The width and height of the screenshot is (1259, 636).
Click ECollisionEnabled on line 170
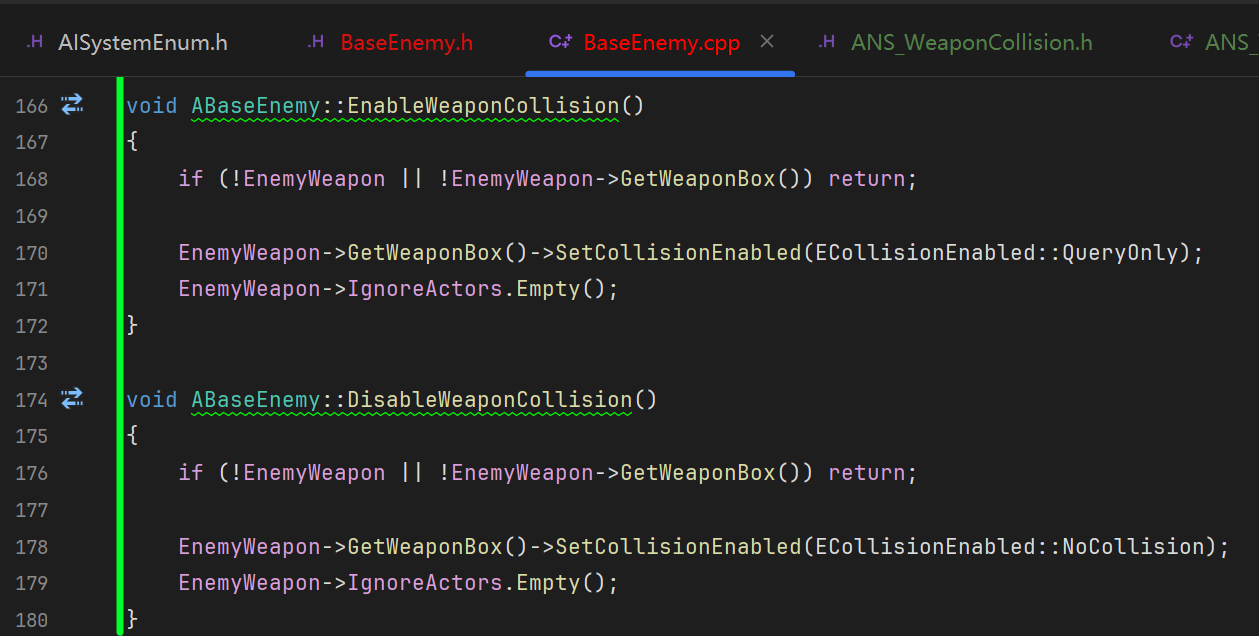pos(925,252)
